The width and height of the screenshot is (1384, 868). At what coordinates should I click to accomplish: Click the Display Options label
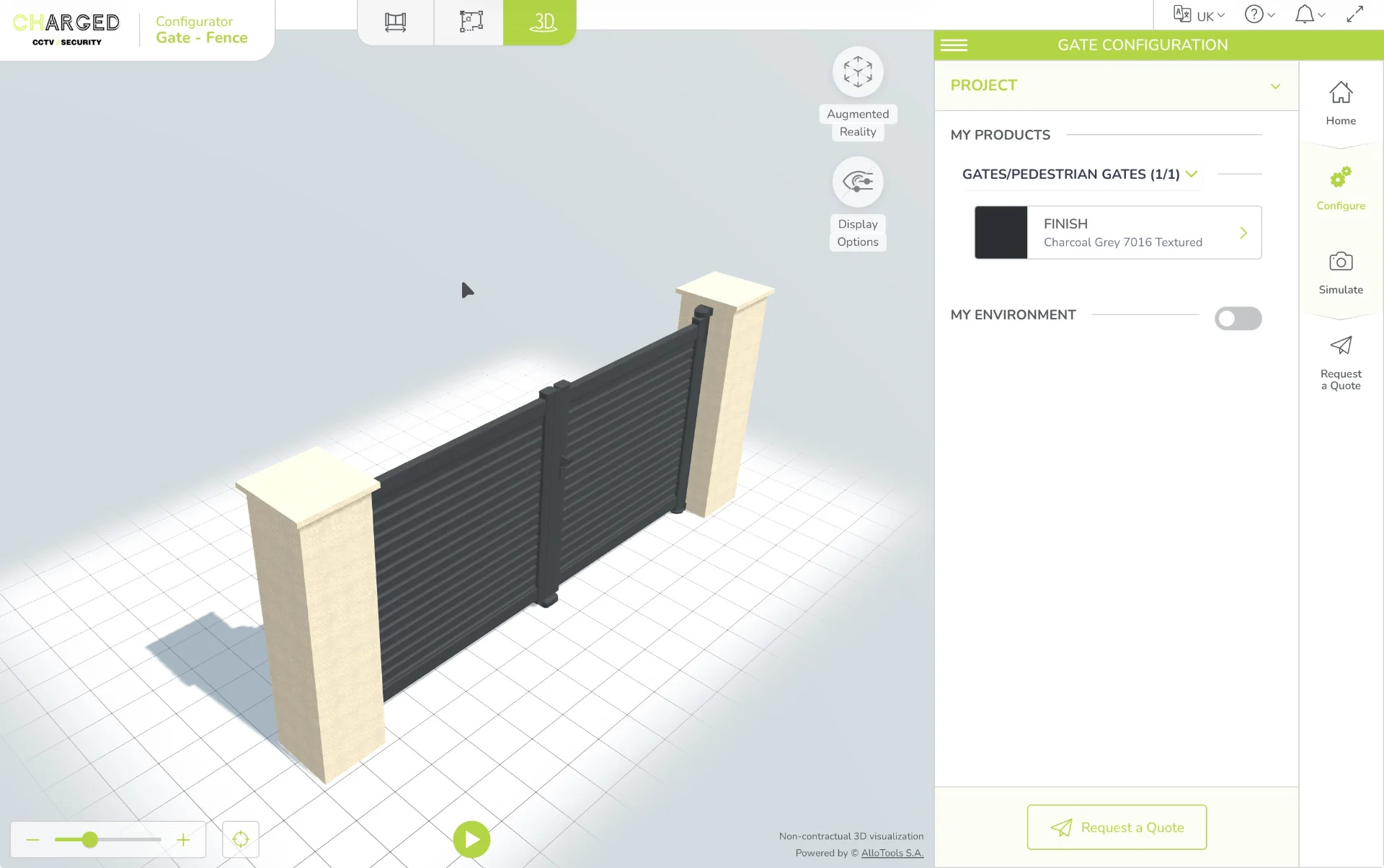pos(858,234)
